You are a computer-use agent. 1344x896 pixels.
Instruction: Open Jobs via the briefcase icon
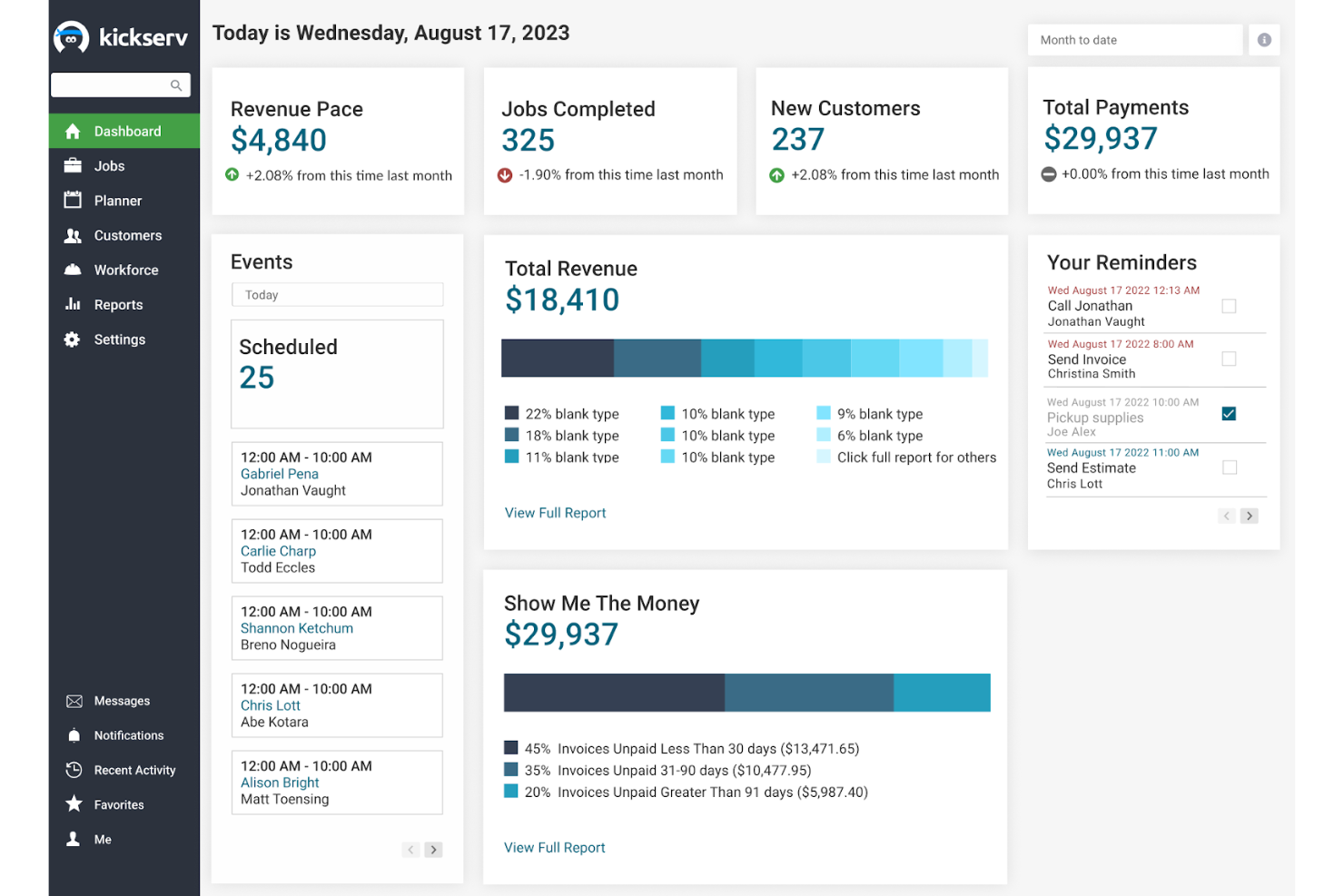click(73, 166)
